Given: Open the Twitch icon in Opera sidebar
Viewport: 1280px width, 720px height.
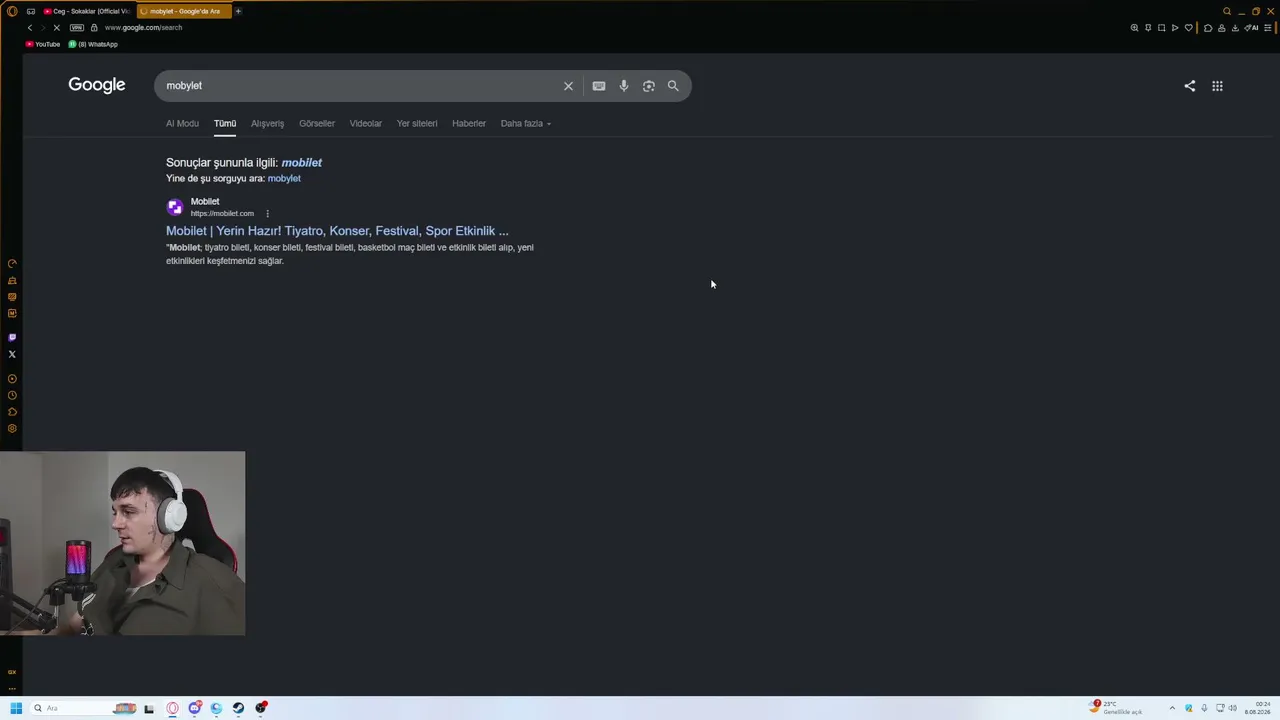Looking at the screenshot, I should [x=12, y=338].
